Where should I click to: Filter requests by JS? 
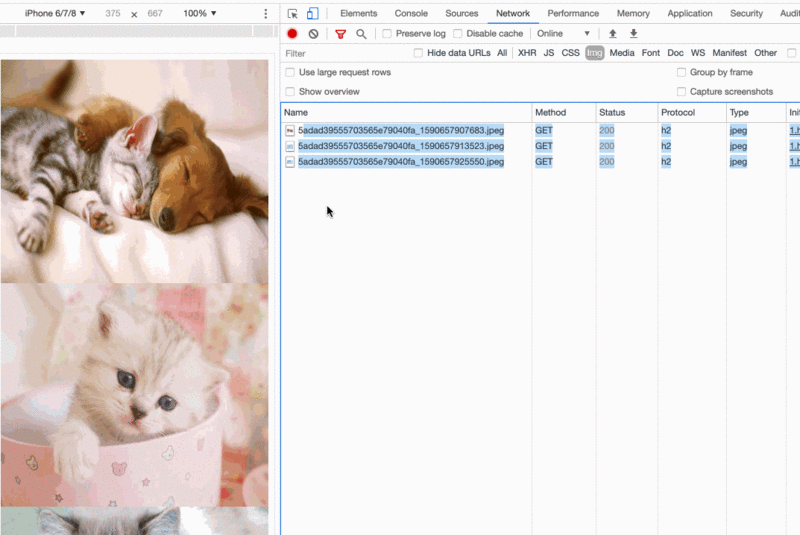coord(549,53)
